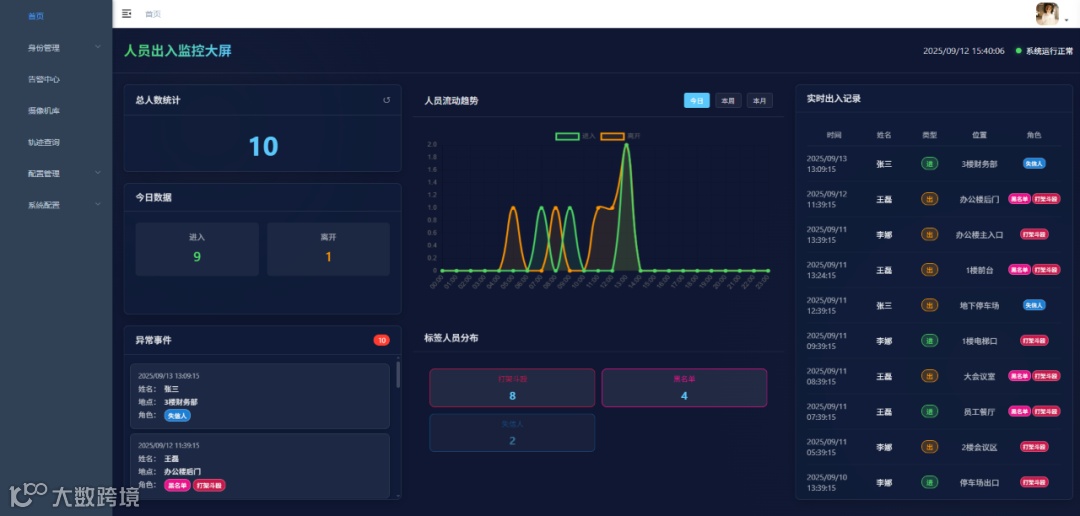Select the 黑名单 distribution card showing 4
This screenshot has height=516, width=1080.
tap(684, 388)
